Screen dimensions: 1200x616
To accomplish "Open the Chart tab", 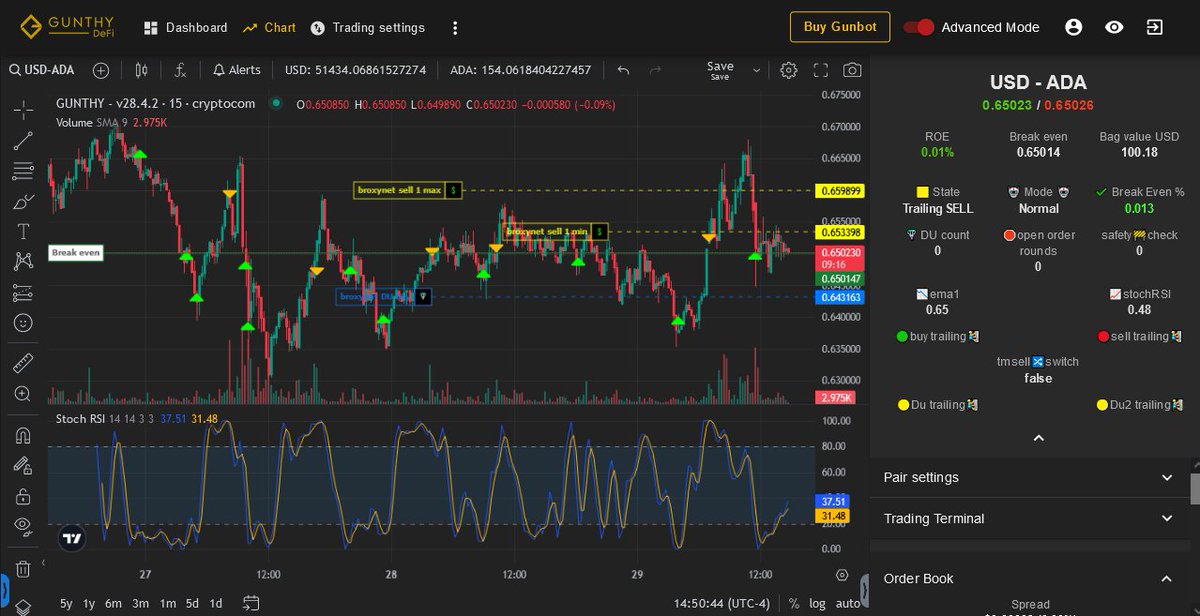I will pos(269,27).
